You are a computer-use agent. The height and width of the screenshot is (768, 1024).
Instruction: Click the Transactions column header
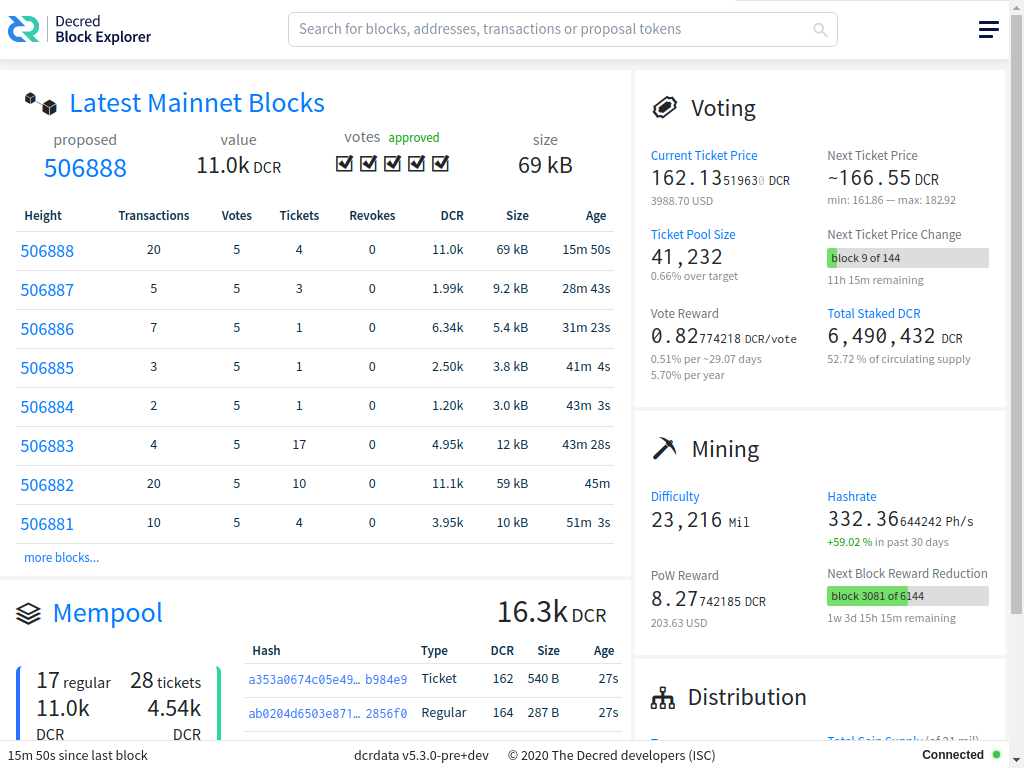pos(153,216)
